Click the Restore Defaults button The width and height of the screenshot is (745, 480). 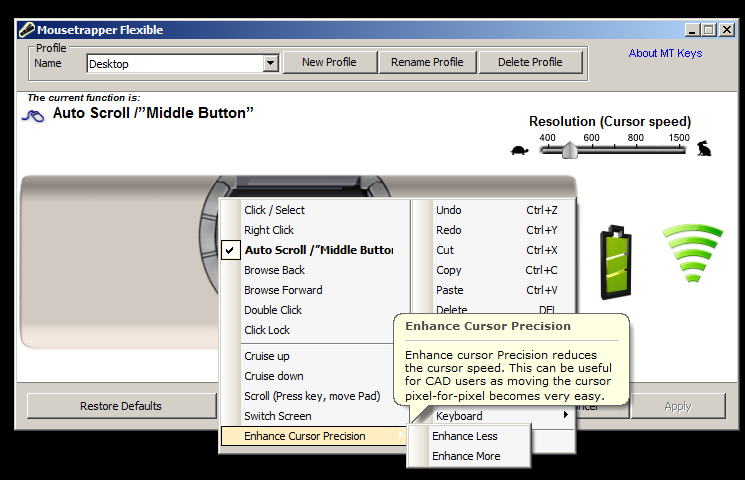pos(121,406)
